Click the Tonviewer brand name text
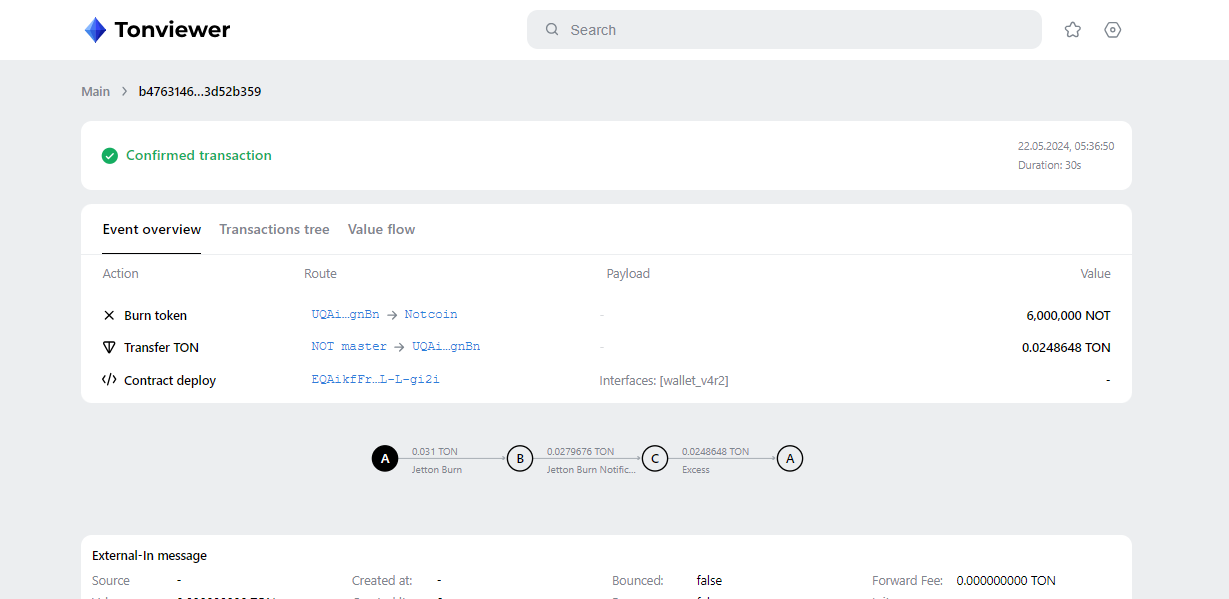 click(x=172, y=30)
